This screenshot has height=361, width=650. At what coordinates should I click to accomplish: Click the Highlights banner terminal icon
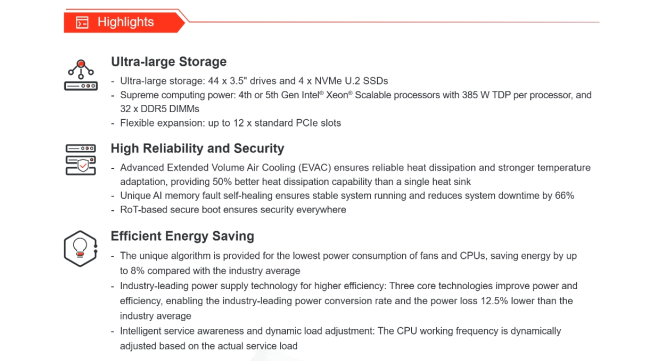[x=82, y=22]
